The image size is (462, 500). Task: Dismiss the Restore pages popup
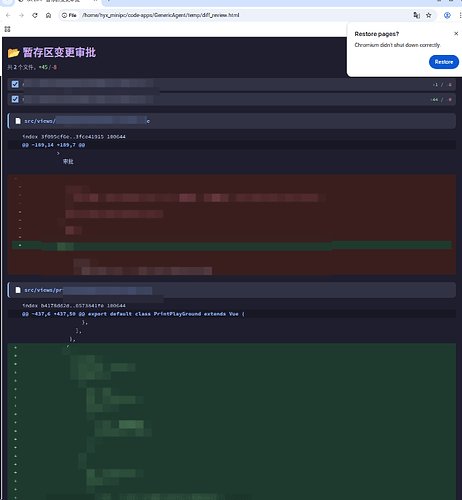pyautogui.click(x=456, y=34)
